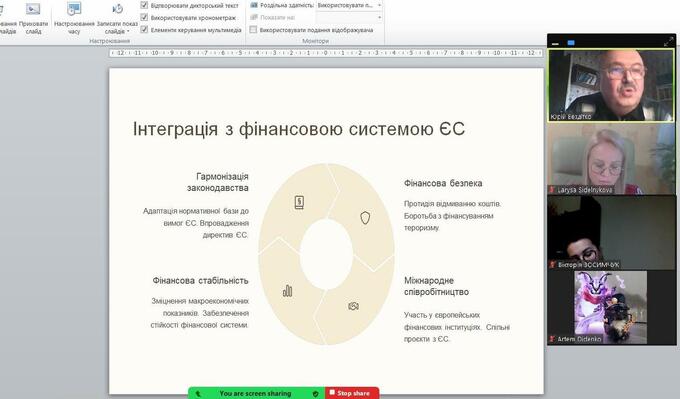Click the Приховати слайд icon
The height and width of the screenshot is (399, 680).
tap(33, 9)
